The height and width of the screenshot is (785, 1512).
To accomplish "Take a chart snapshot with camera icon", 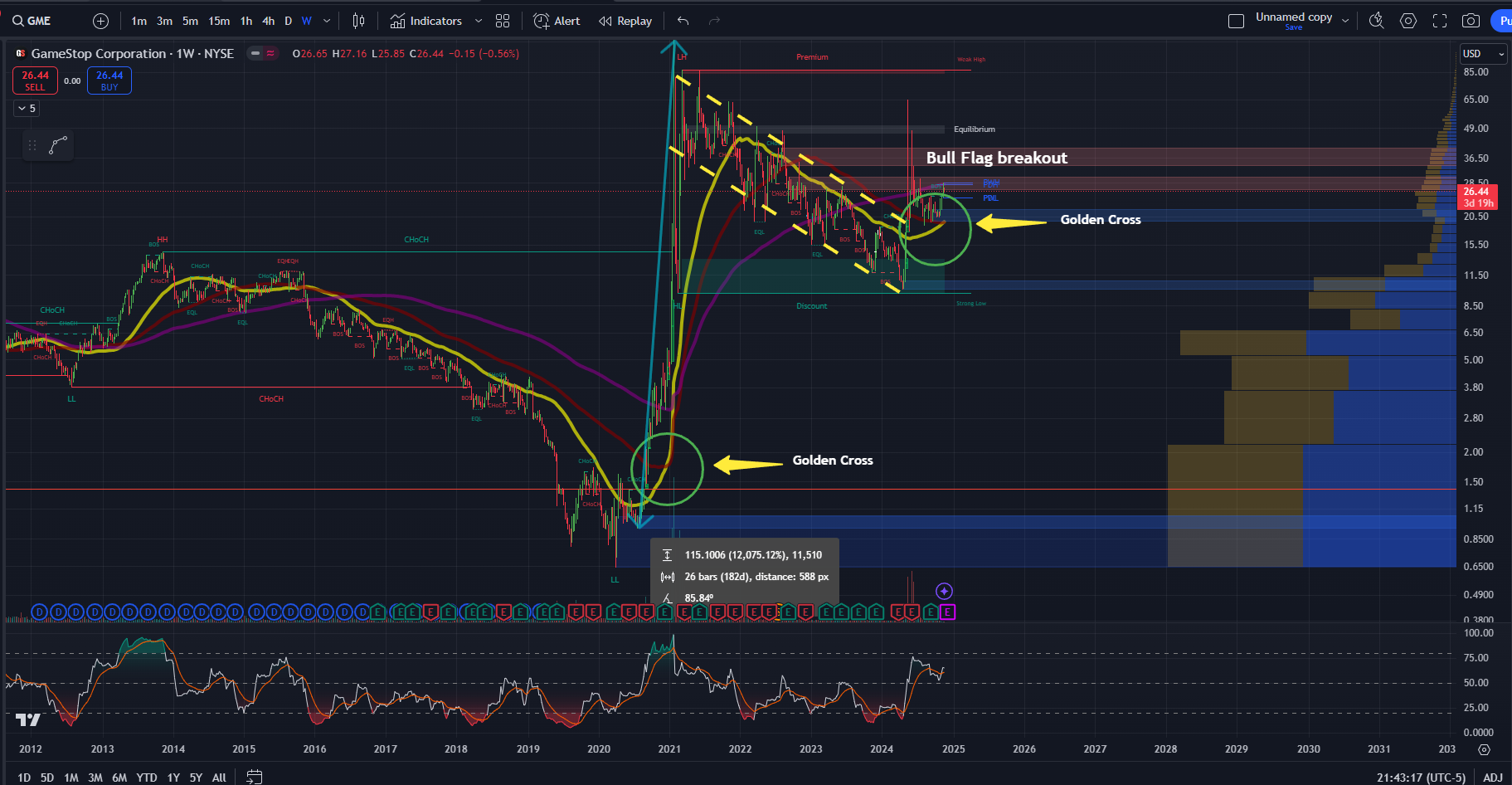I will [1471, 21].
